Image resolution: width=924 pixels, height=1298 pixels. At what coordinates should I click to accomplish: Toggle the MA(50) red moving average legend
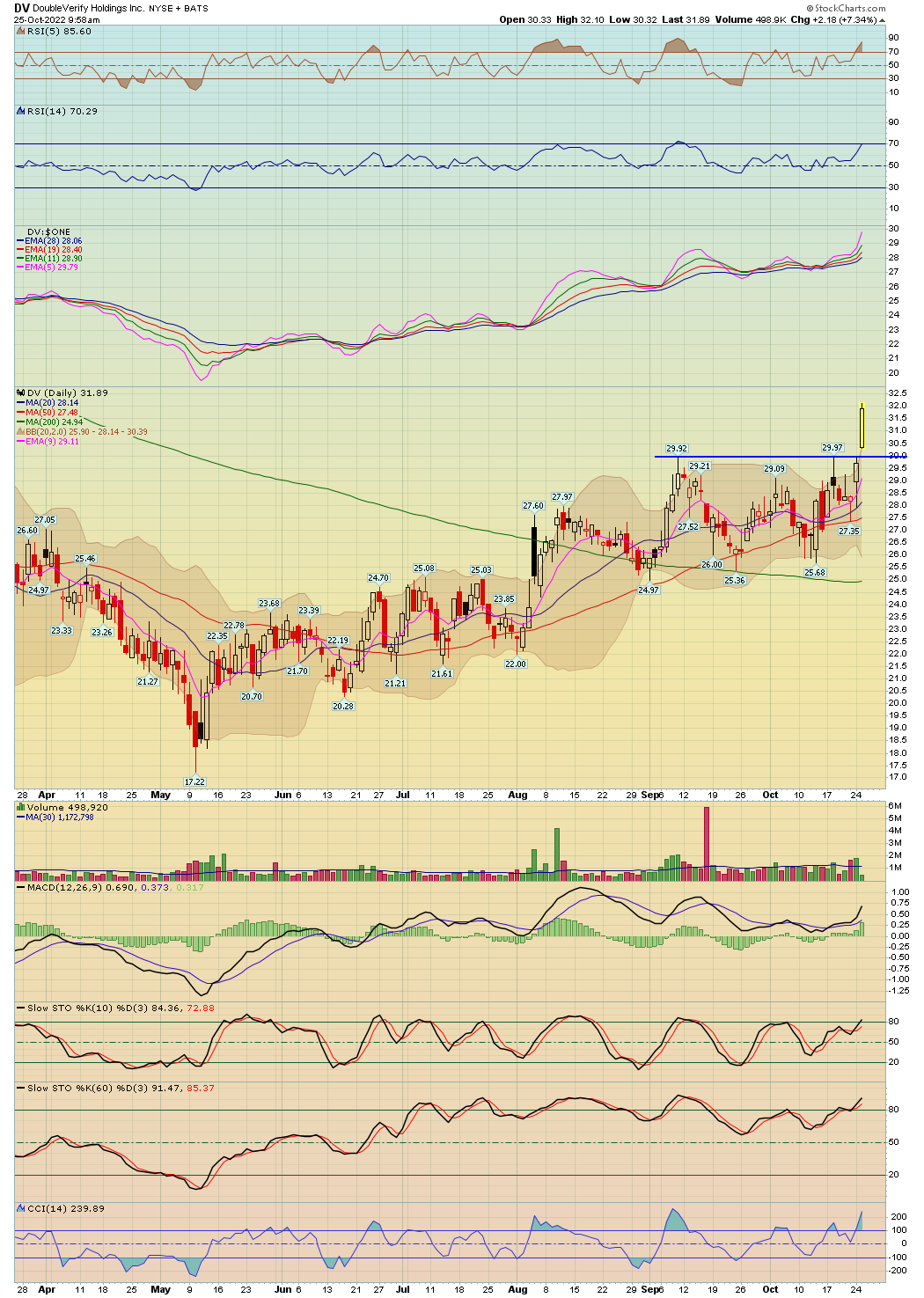coord(19,411)
